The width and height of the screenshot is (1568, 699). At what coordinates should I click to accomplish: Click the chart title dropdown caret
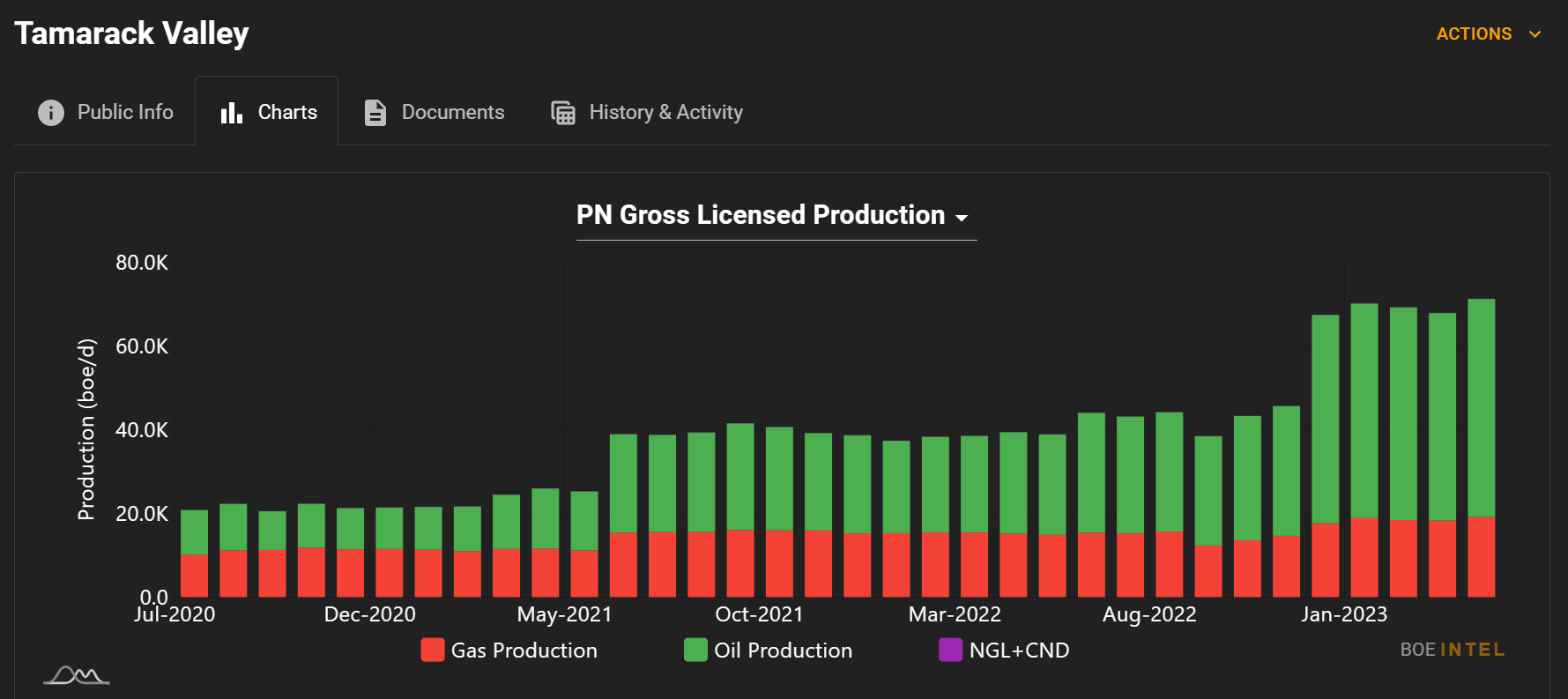click(x=962, y=218)
